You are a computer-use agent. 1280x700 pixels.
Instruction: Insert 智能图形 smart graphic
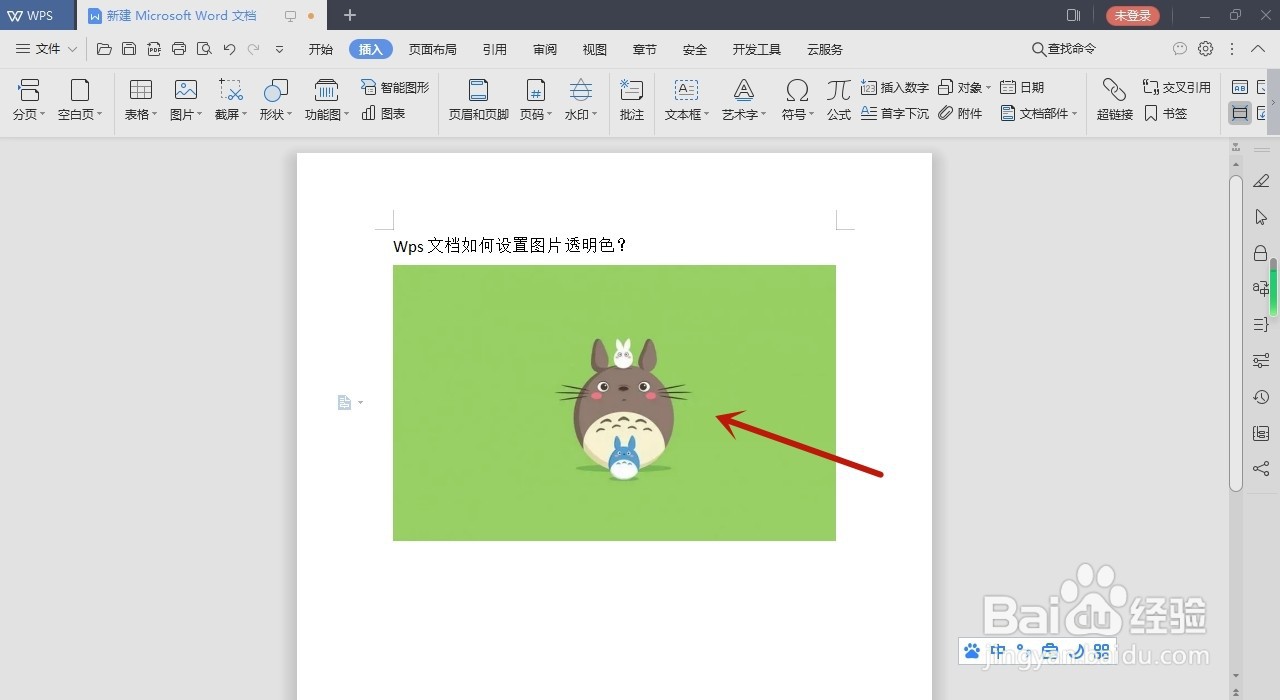395,87
